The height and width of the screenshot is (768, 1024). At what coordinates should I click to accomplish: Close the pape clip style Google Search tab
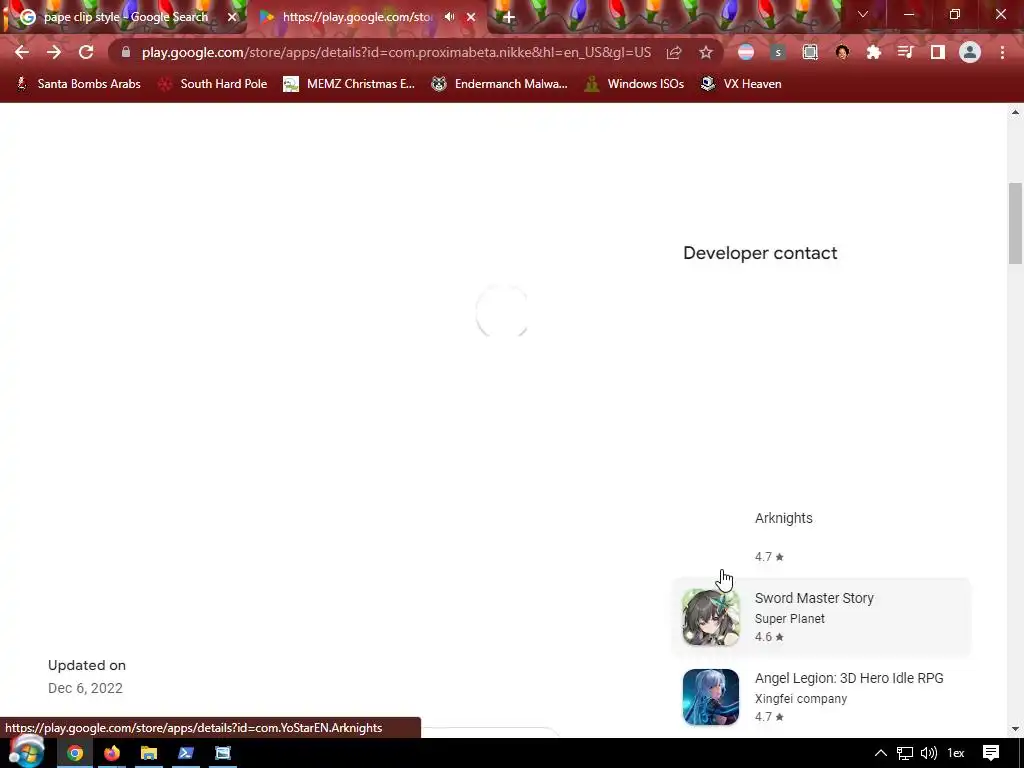232,17
